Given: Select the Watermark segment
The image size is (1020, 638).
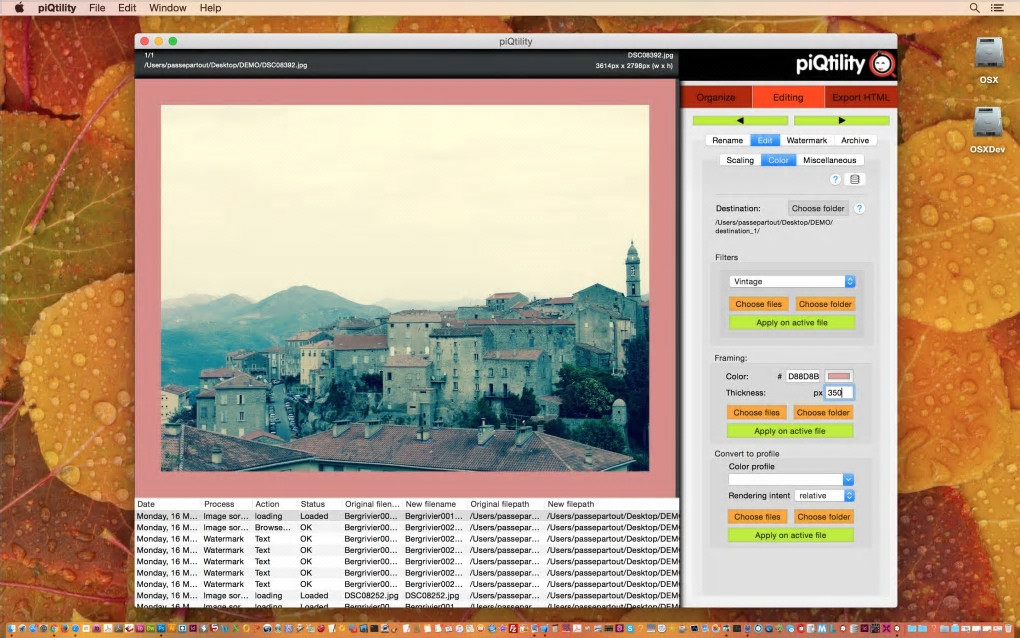Looking at the screenshot, I should [806, 141].
